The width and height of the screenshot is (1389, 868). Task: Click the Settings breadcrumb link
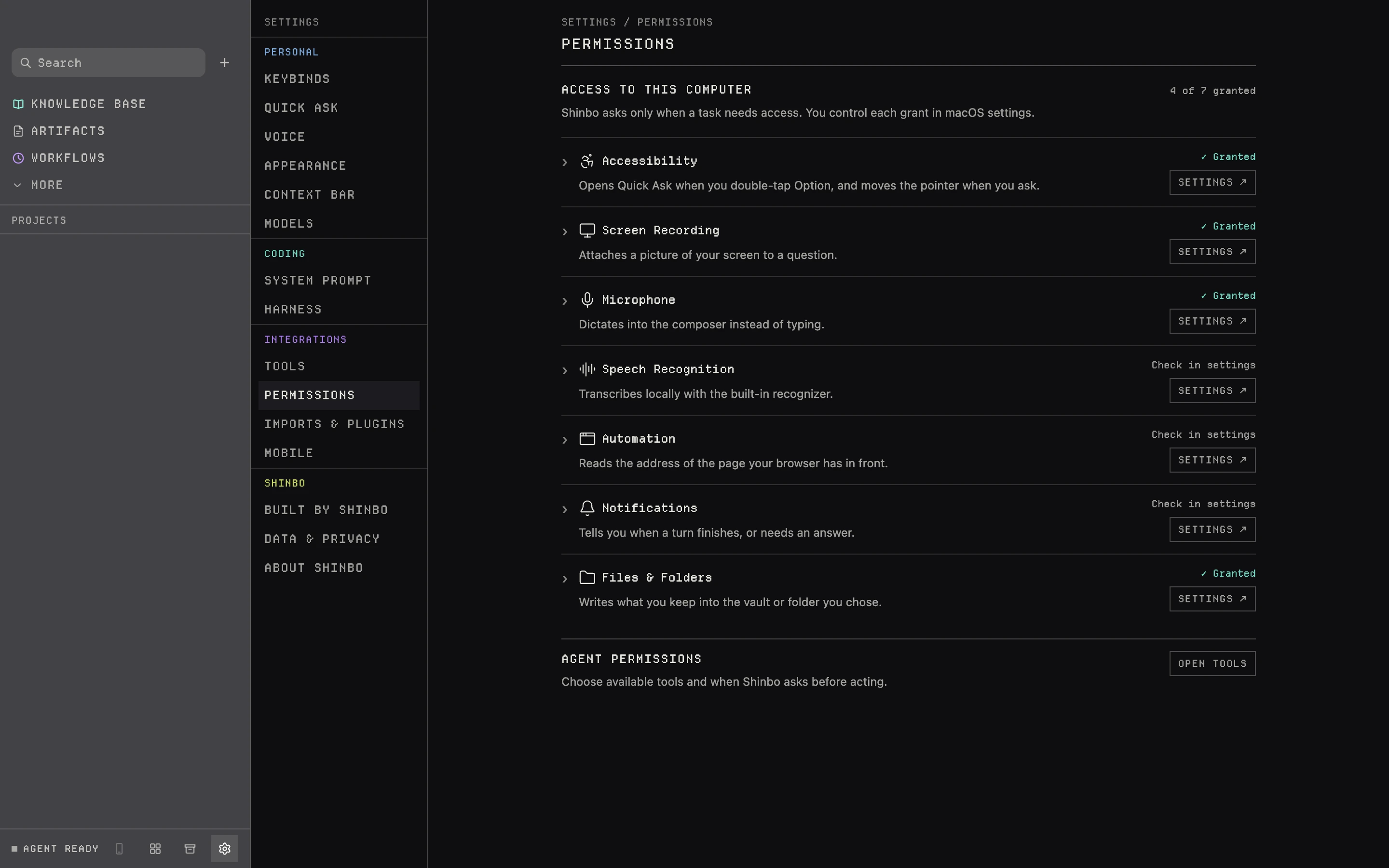coord(588,22)
